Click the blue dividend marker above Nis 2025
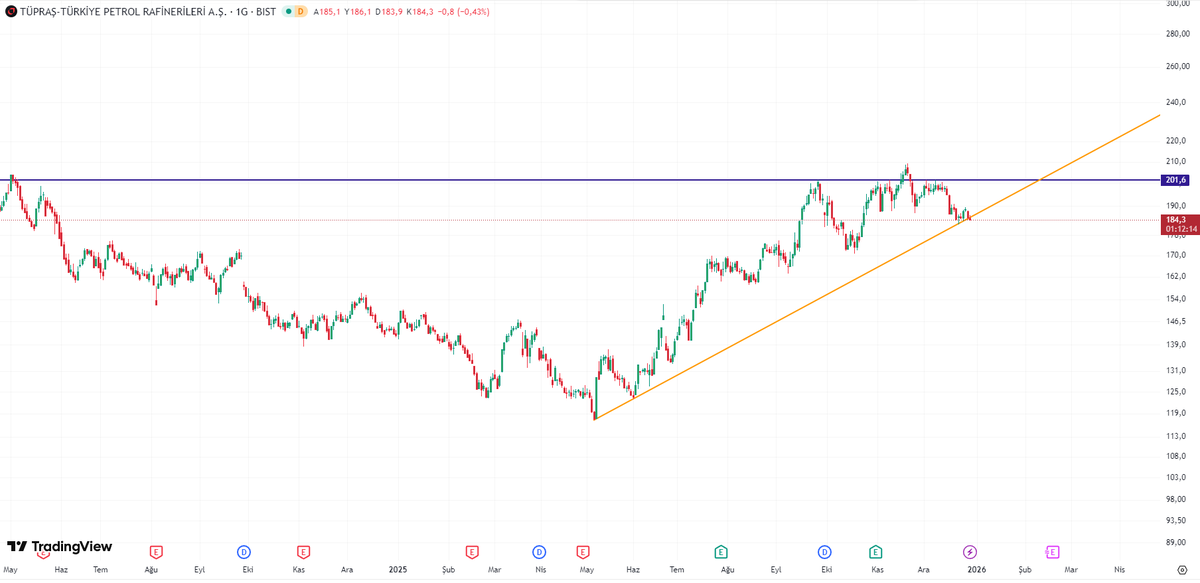The image size is (1200, 583). point(538,551)
